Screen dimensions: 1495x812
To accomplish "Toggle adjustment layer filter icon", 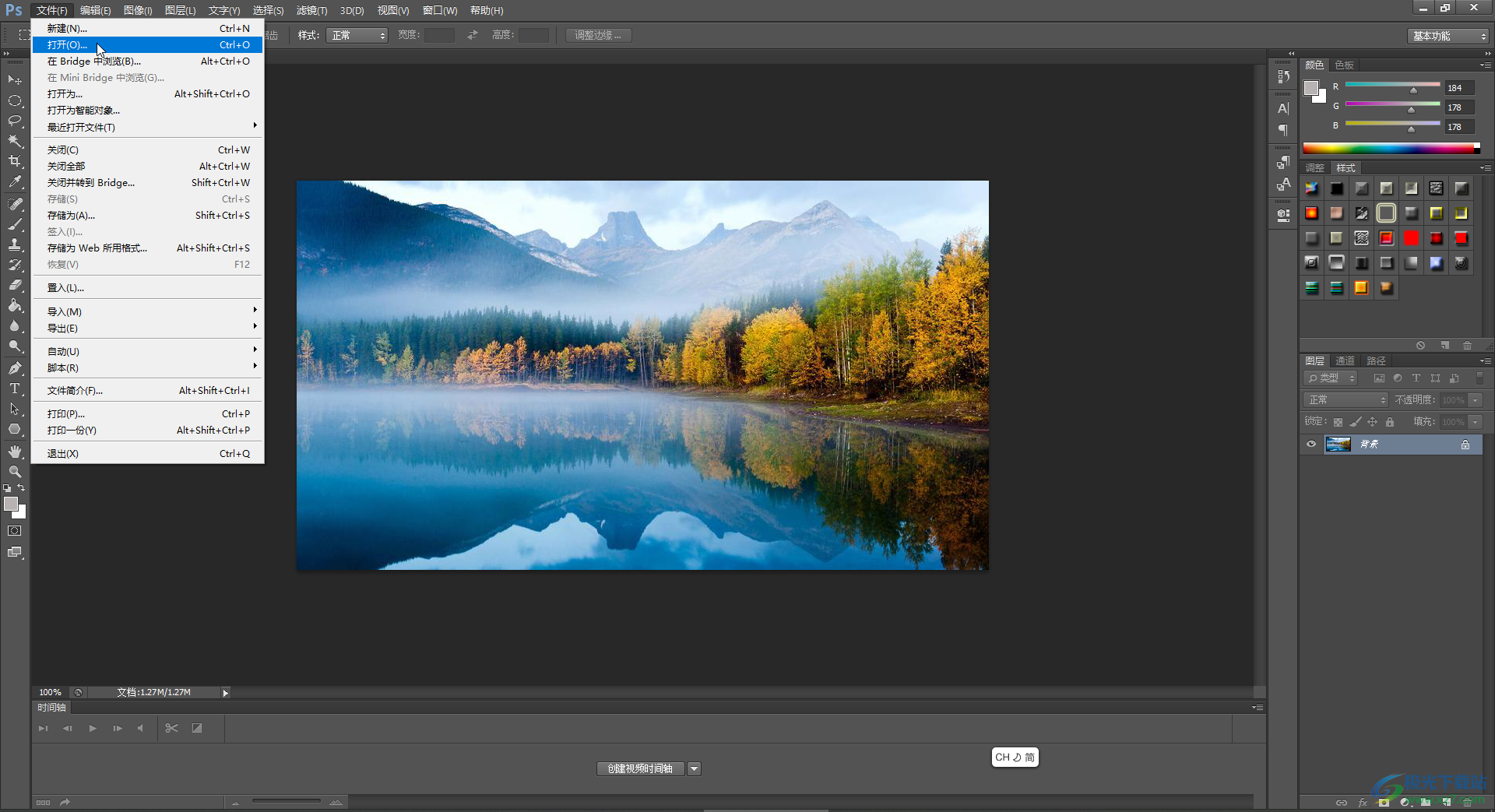I will (x=1398, y=378).
